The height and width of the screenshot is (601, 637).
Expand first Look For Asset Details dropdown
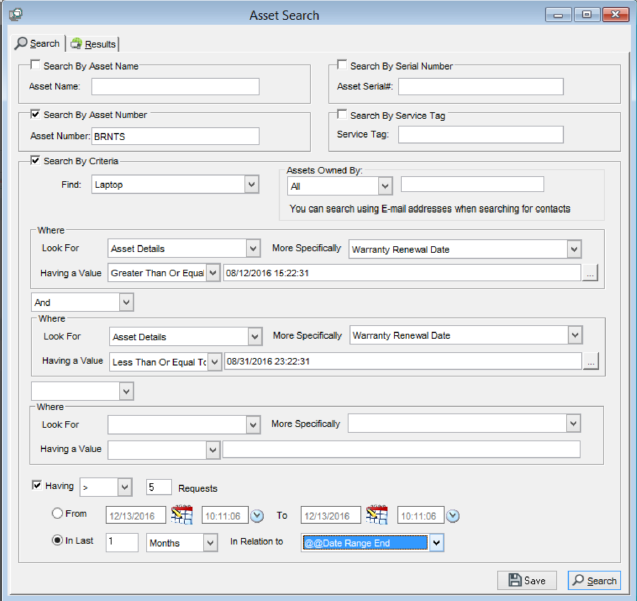click(x=253, y=248)
